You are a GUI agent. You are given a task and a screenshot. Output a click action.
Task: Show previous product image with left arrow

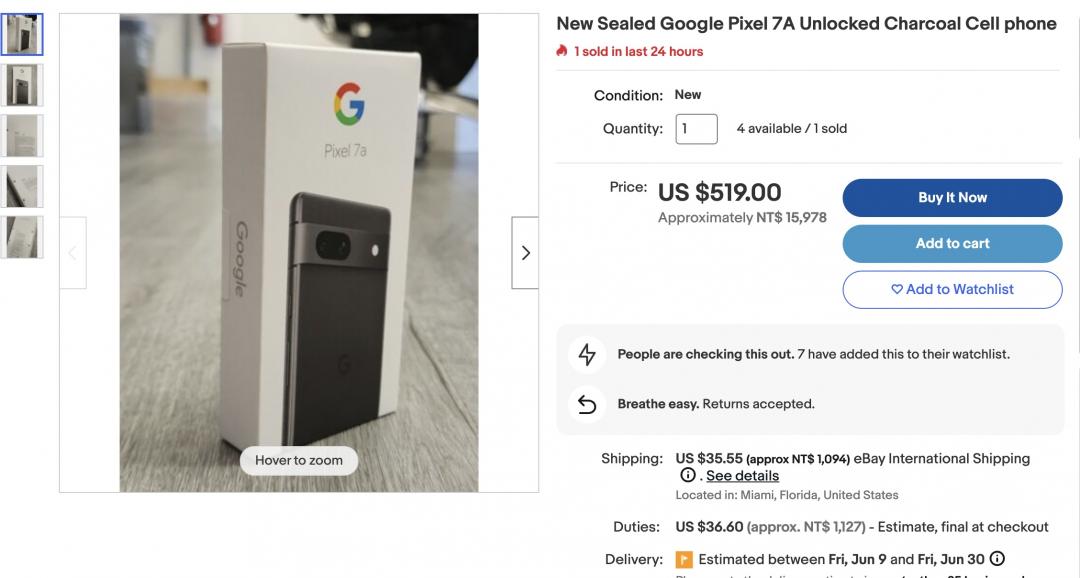click(73, 253)
